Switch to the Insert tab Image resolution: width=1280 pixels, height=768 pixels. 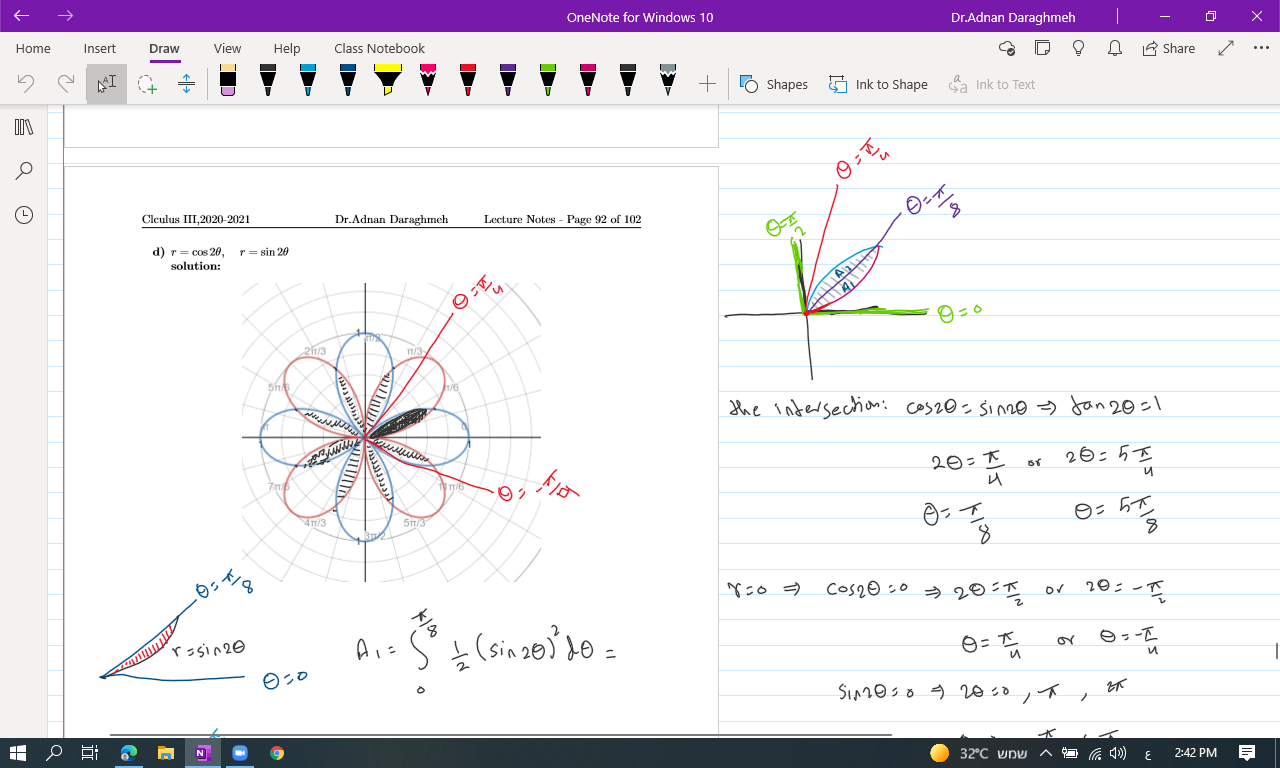click(99, 48)
